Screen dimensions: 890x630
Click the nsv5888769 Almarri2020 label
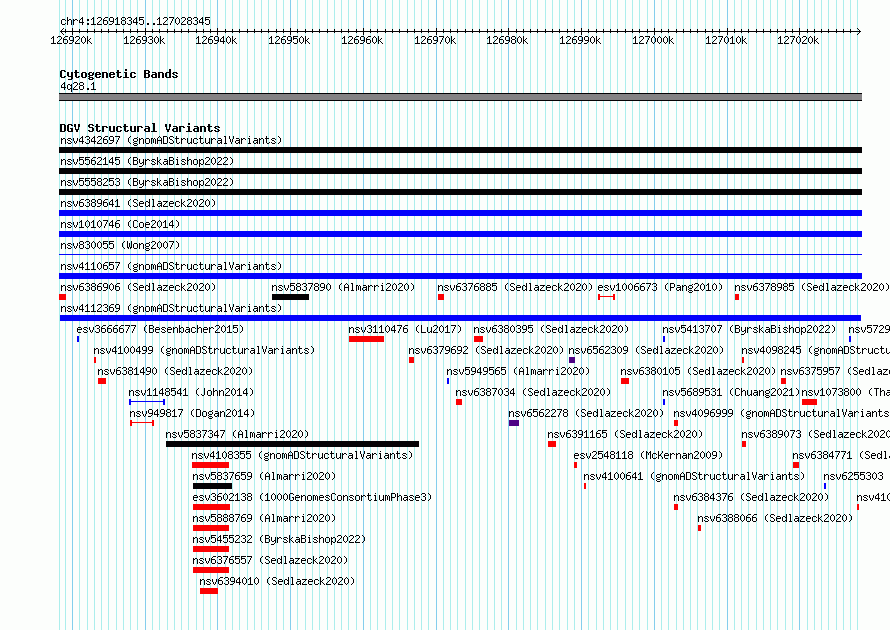click(x=264, y=518)
